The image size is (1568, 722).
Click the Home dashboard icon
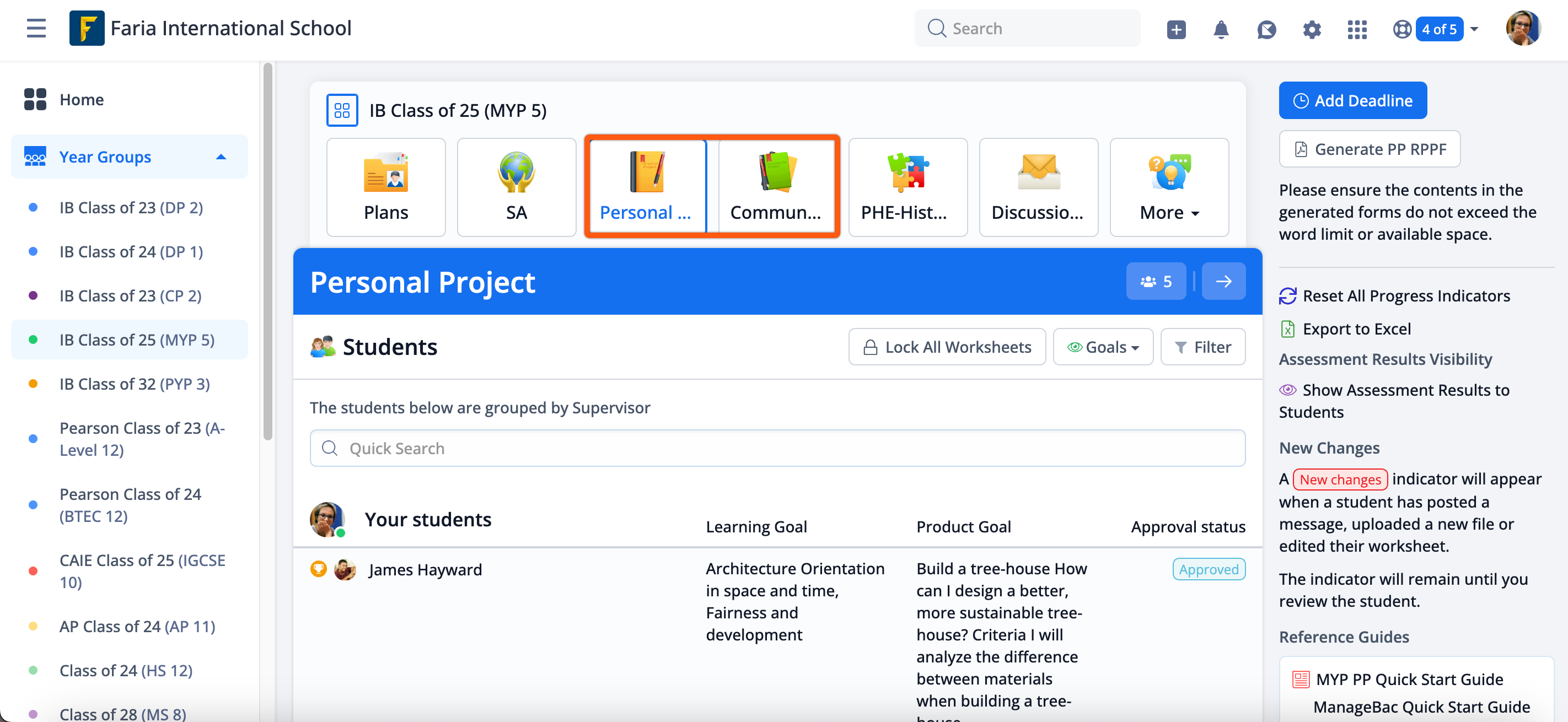coord(35,99)
